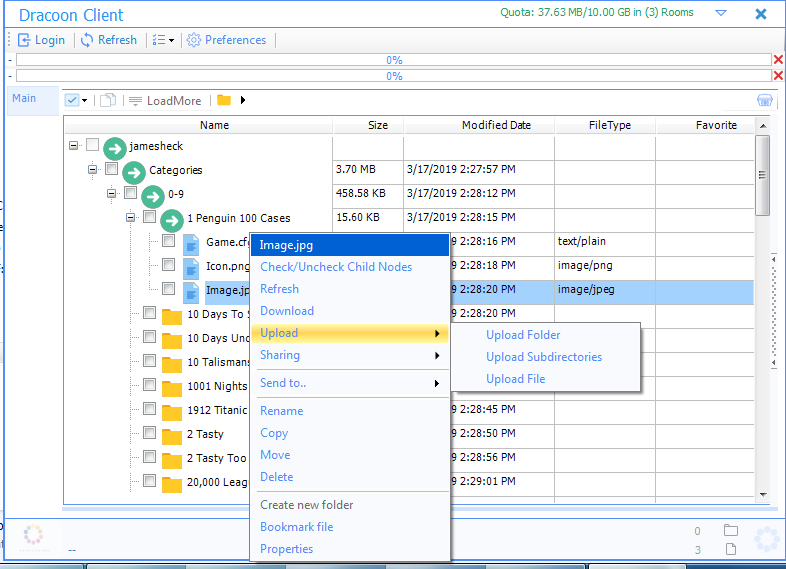Click folder icon of 2 Tasty

tap(172, 437)
